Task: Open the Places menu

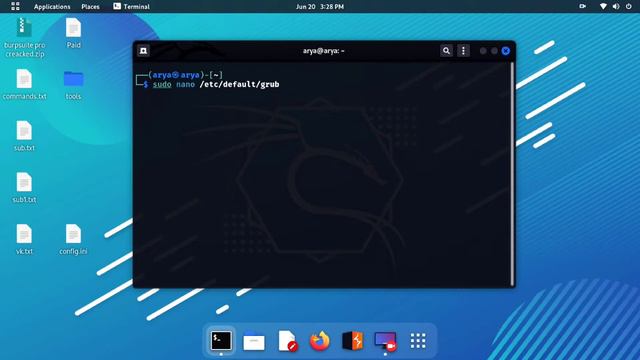Action: click(90, 7)
